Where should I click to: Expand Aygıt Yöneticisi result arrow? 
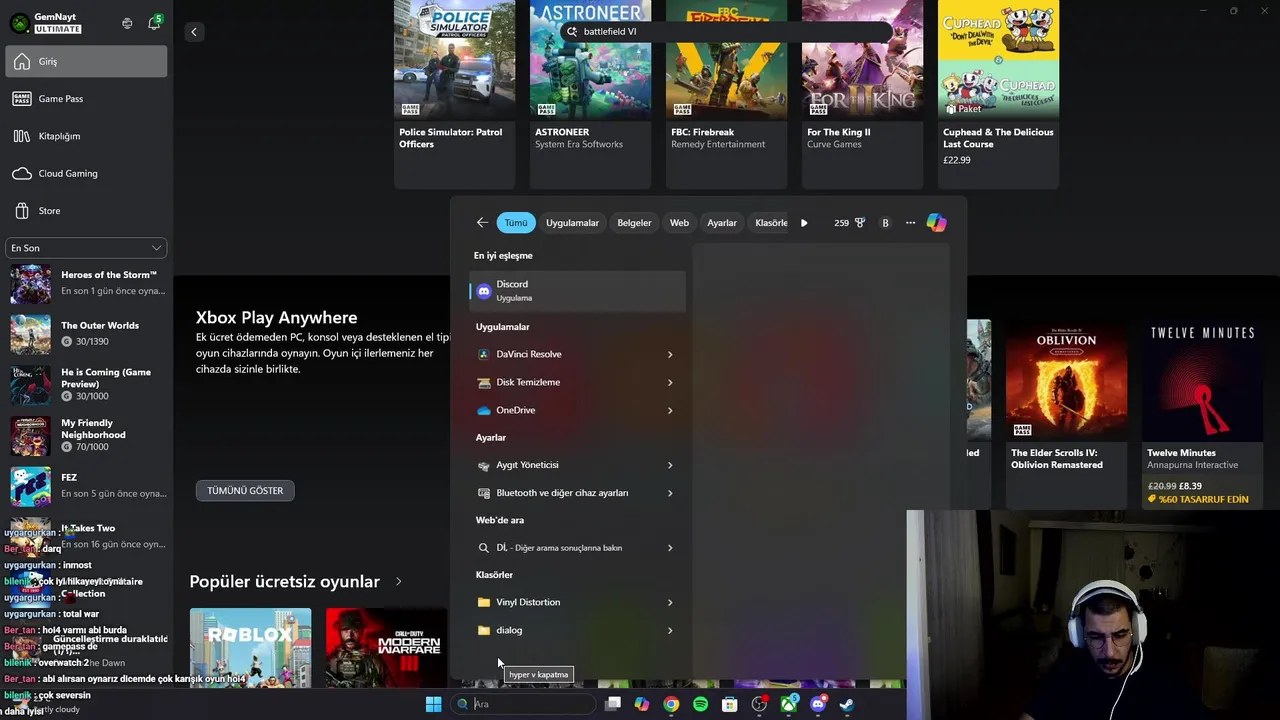[x=670, y=465]
